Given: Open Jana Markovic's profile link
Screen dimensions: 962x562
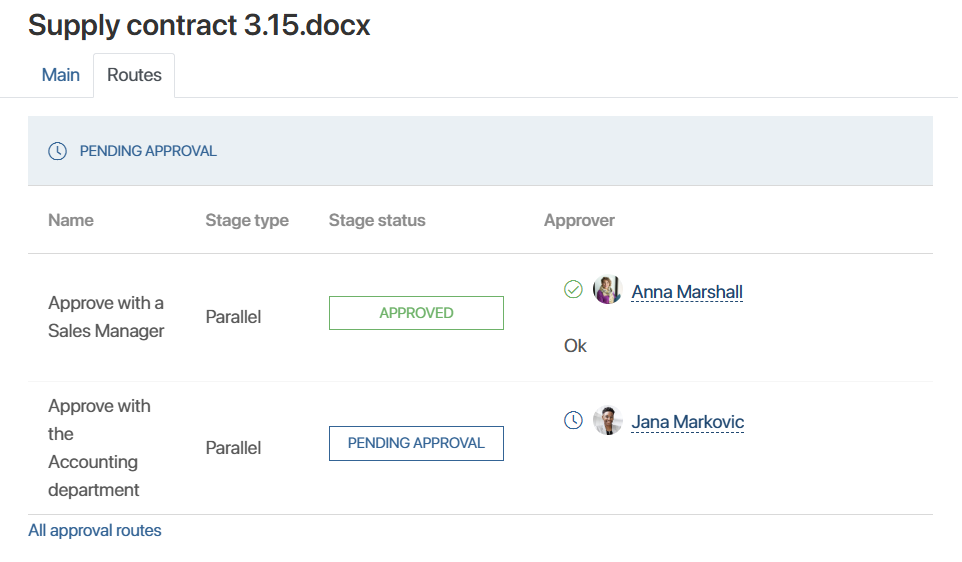Looking at the screenshot, I should point(688,422).
